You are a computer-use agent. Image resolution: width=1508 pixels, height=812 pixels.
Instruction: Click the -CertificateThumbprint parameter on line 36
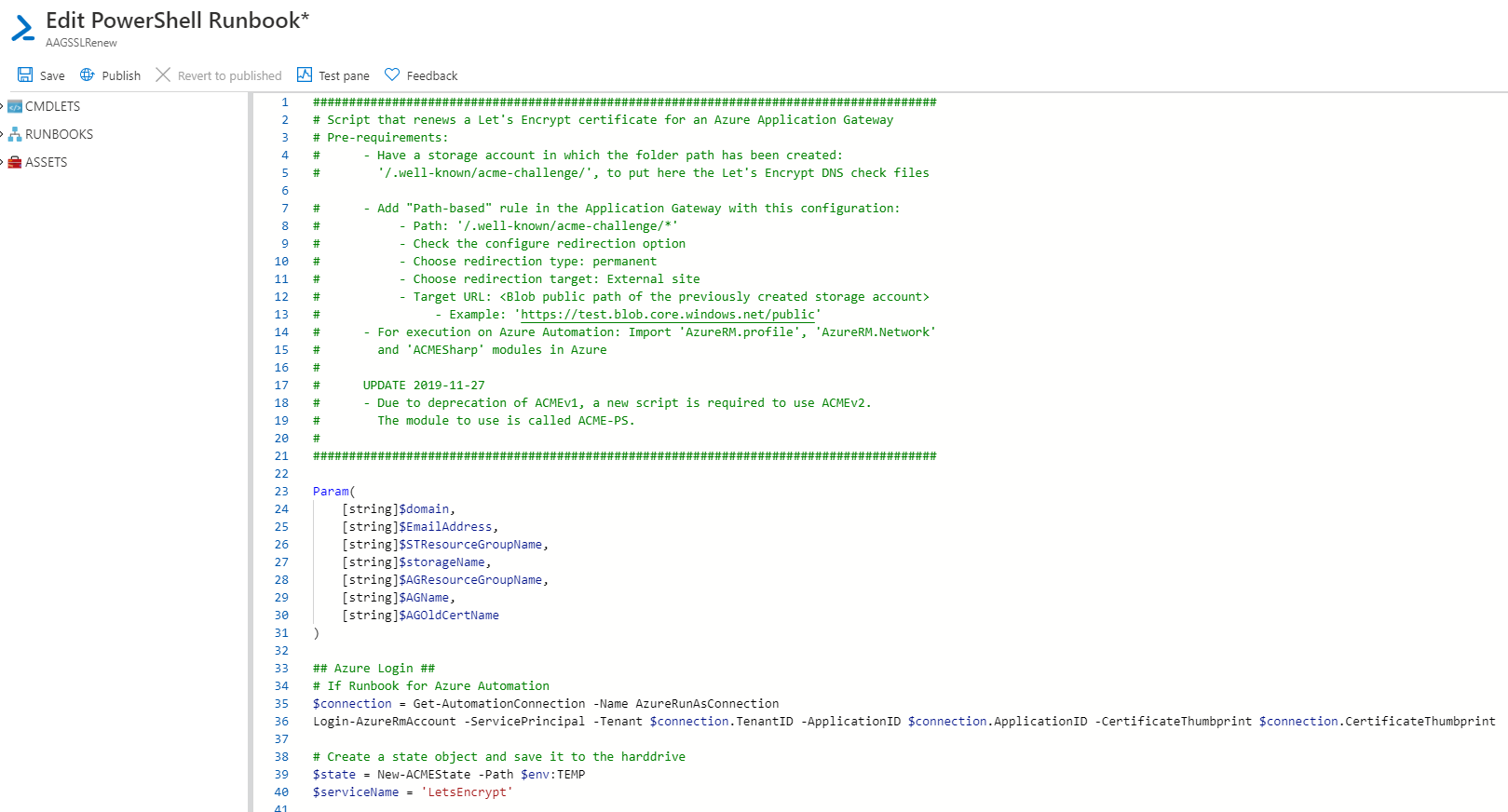[x=1173, y=722]
